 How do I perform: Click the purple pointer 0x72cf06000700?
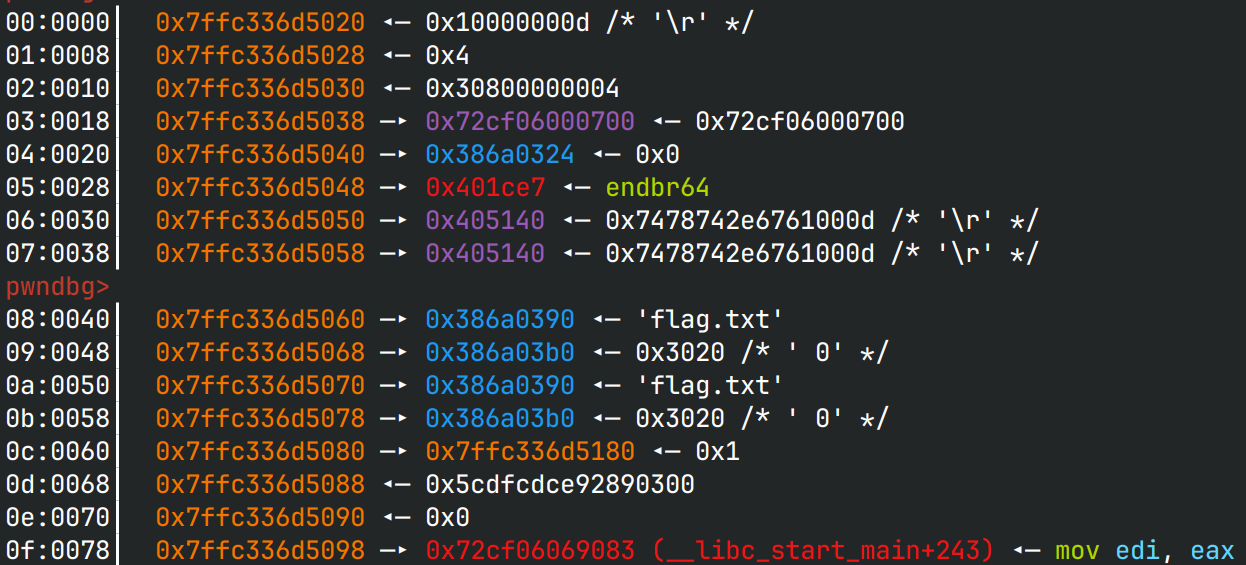click(530, 121)
